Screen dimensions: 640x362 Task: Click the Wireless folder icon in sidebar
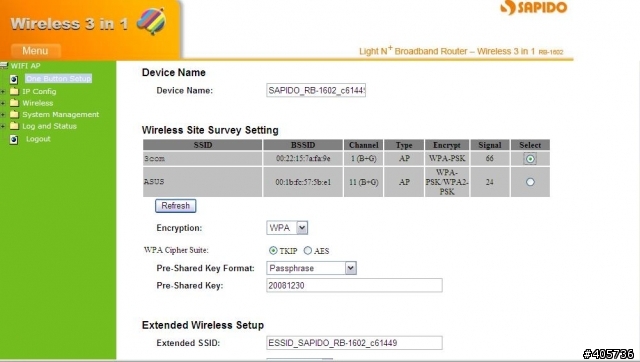click(x=14, y=102)
